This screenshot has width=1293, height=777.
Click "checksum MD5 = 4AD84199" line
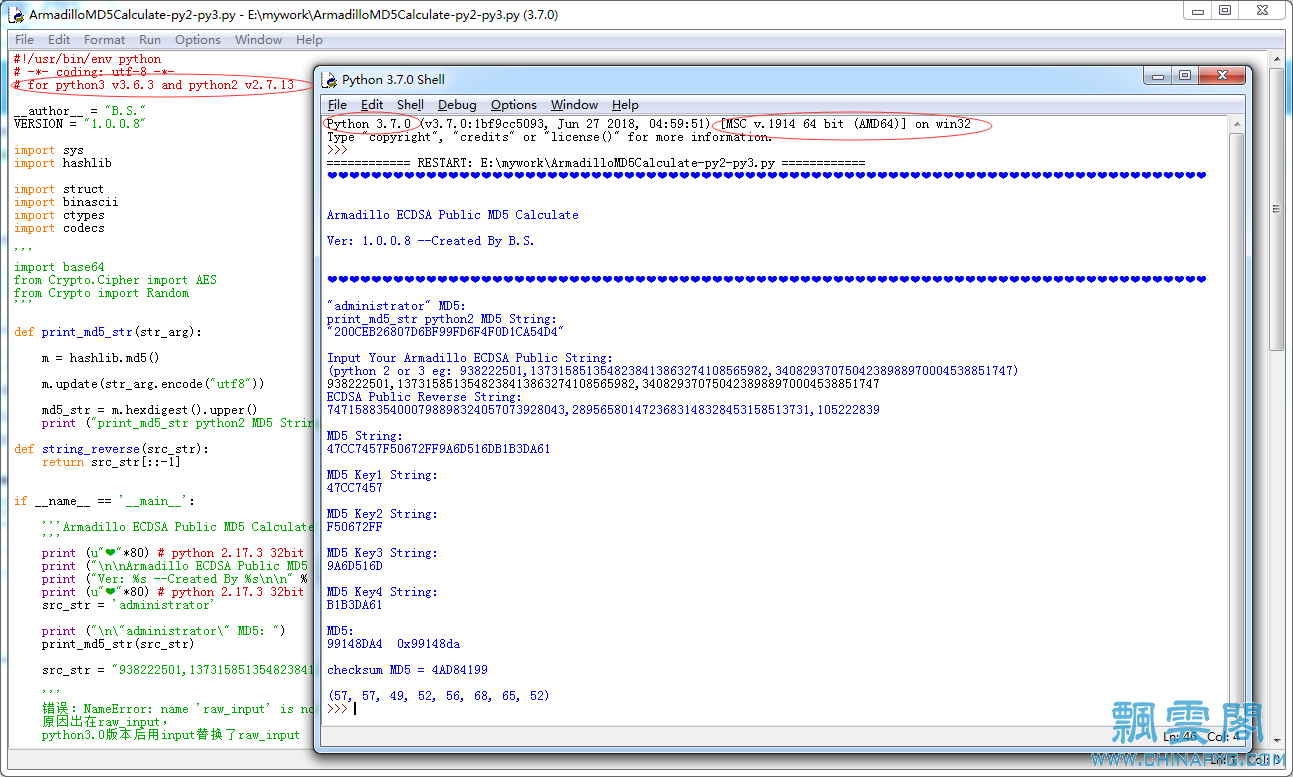click(x=407, y=670)
